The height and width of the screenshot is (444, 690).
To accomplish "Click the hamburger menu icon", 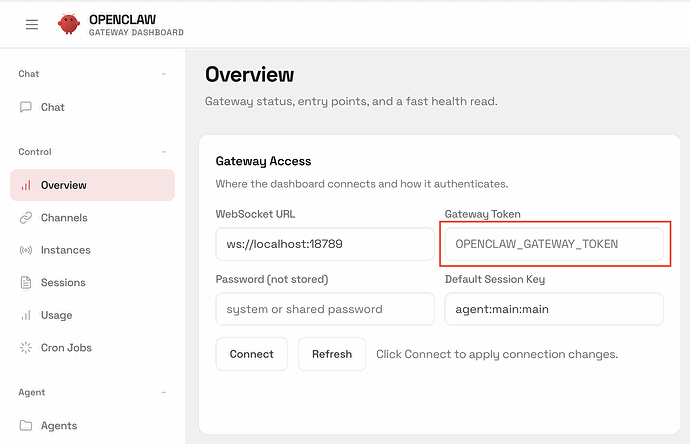I will 31,24.
